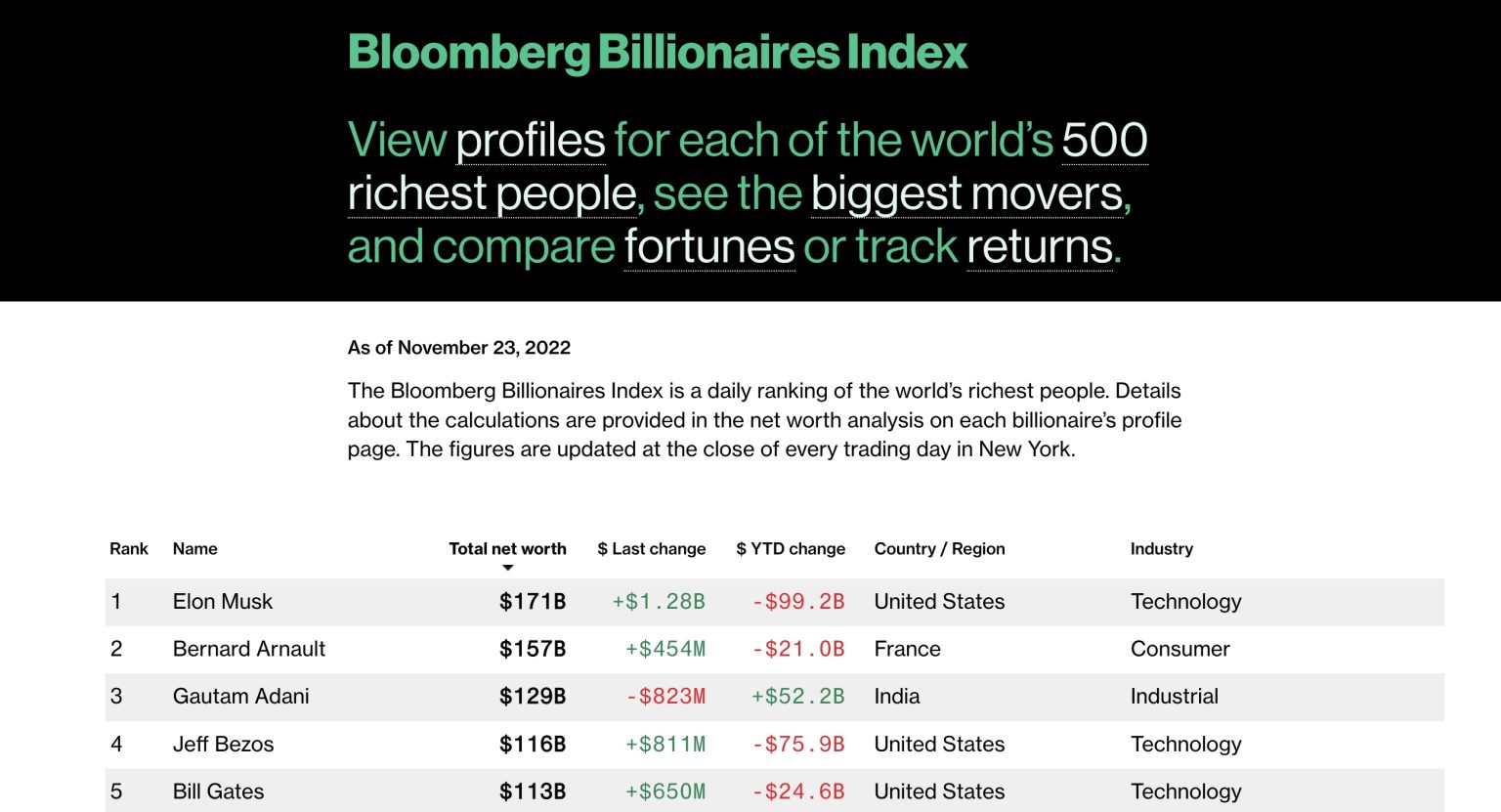Open the 'returns' tracking link
Viewport: 1501px width, 812px height.
[x=1040, y=246]
